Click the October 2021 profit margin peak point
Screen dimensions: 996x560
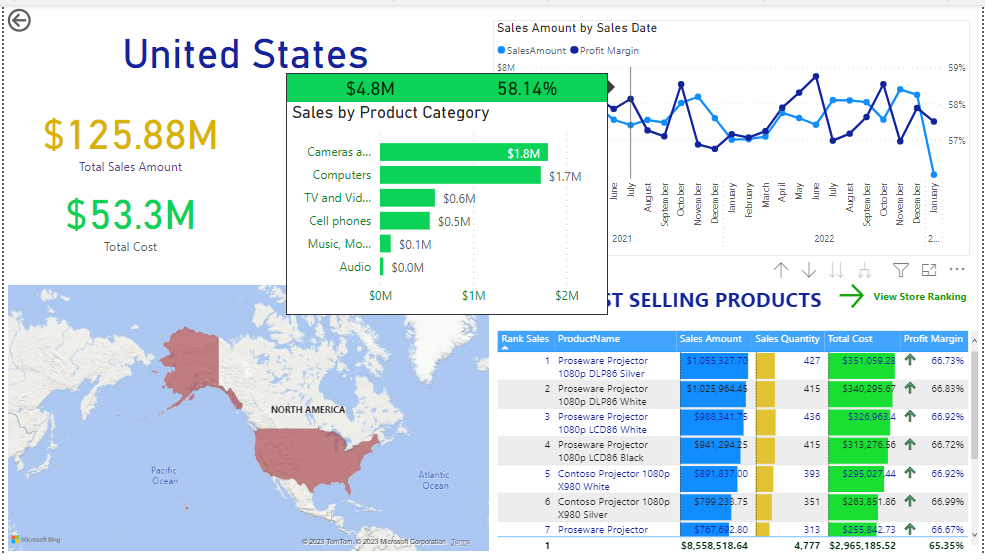point(681,84)
